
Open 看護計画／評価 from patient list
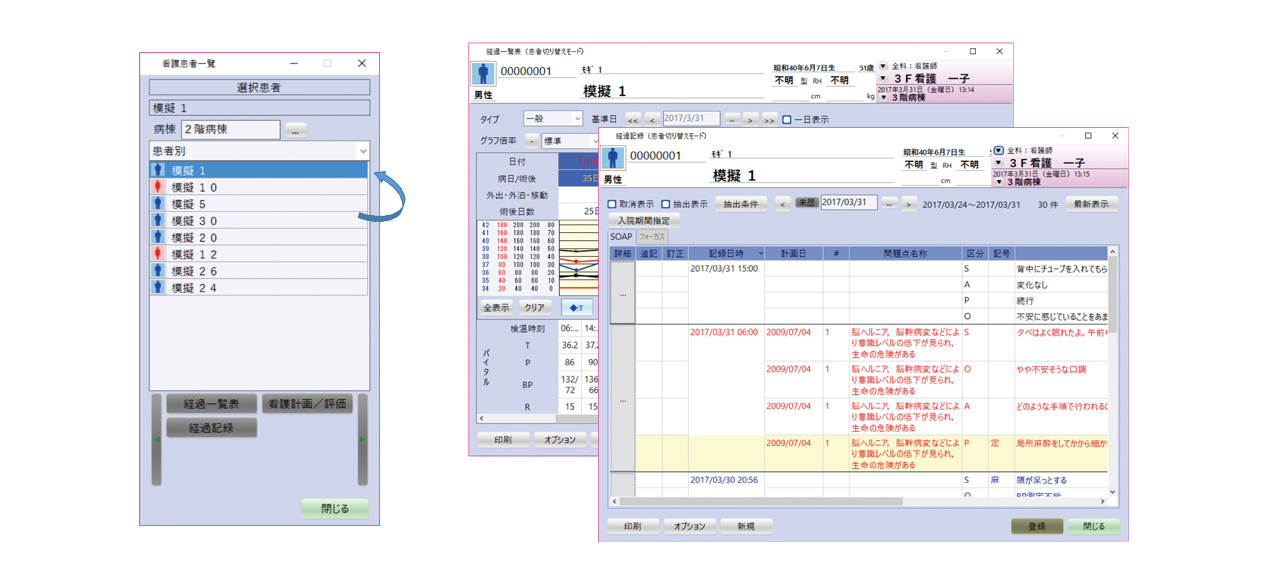307,404
